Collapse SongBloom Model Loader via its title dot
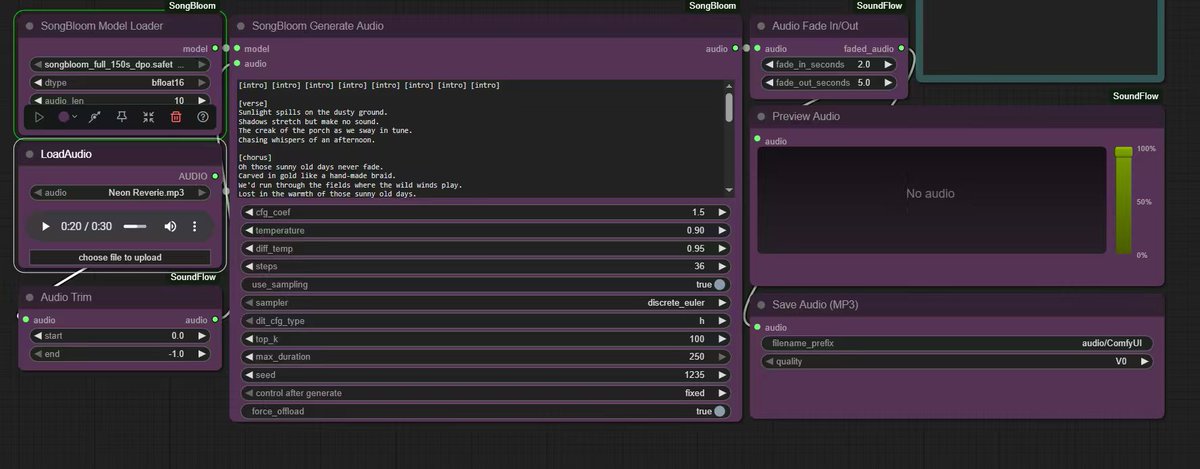The image size is (1200, 469). pos(29,26)
